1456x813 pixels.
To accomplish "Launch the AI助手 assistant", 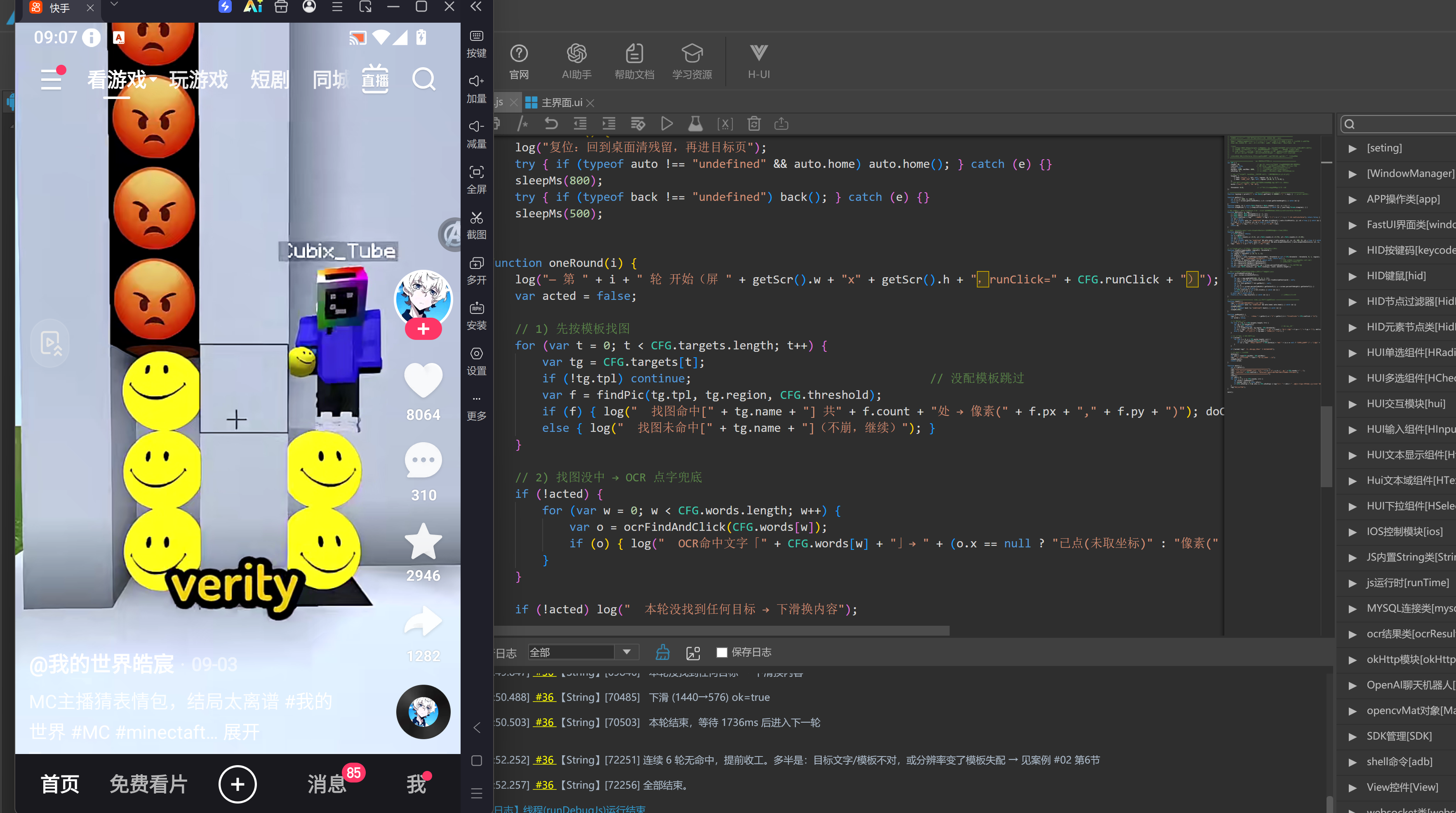I will 576,61.
